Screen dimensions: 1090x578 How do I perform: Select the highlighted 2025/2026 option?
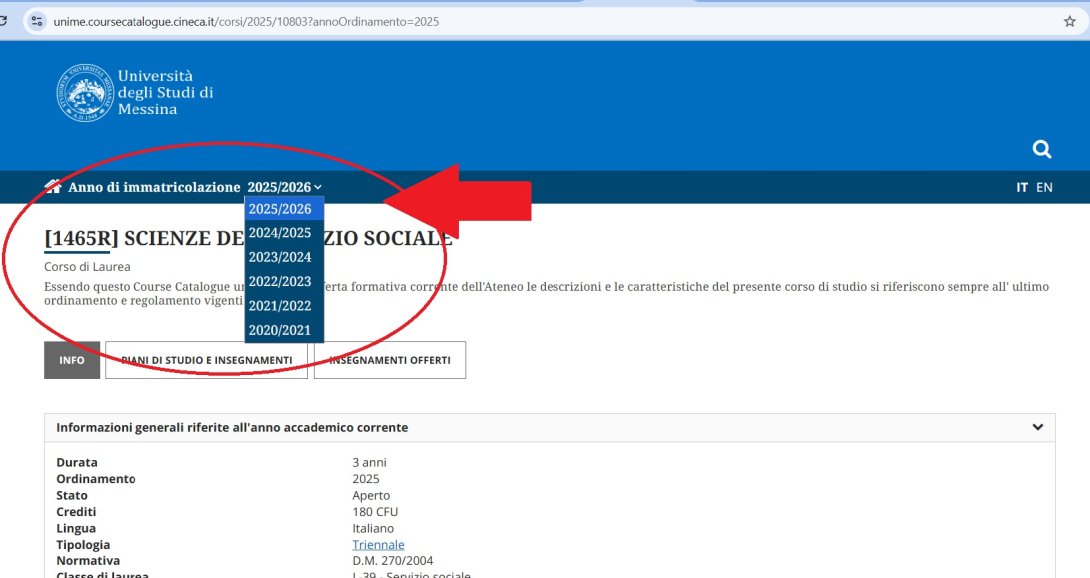(x=280, y=208)
